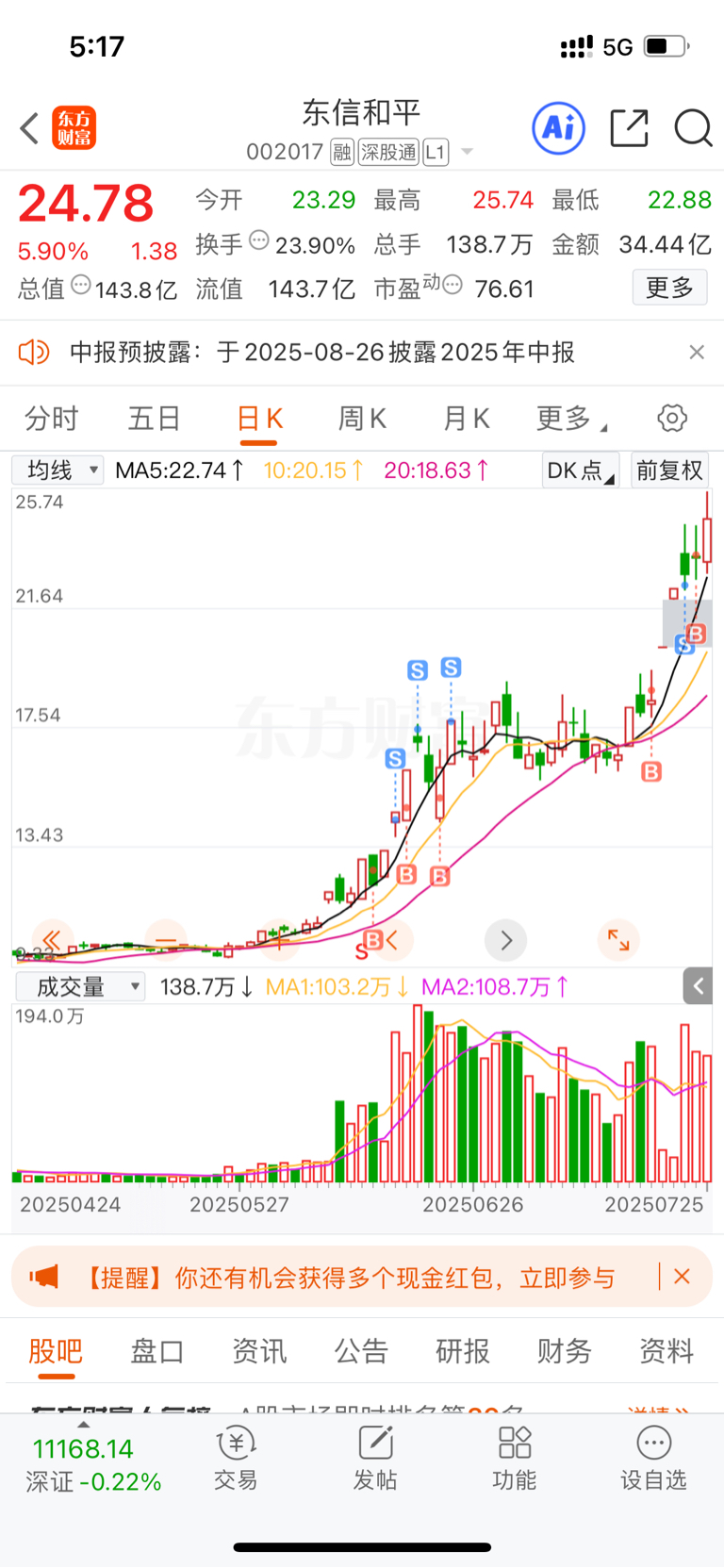Image resolution: width=724 pixels, height=1568 pixels.
Task: Open the 发帖 post icon
Action: (375, 1460)
